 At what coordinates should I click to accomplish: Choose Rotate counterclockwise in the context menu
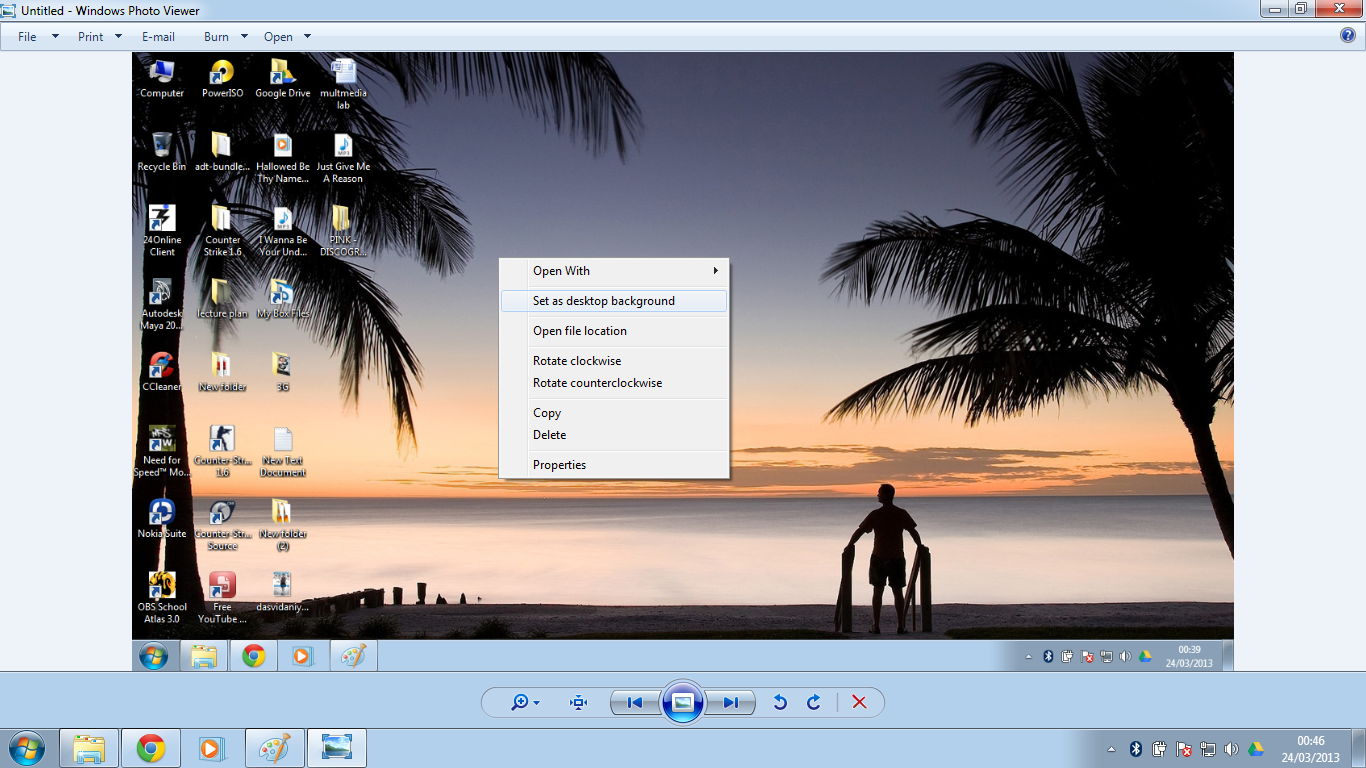[x=614, y=383]
